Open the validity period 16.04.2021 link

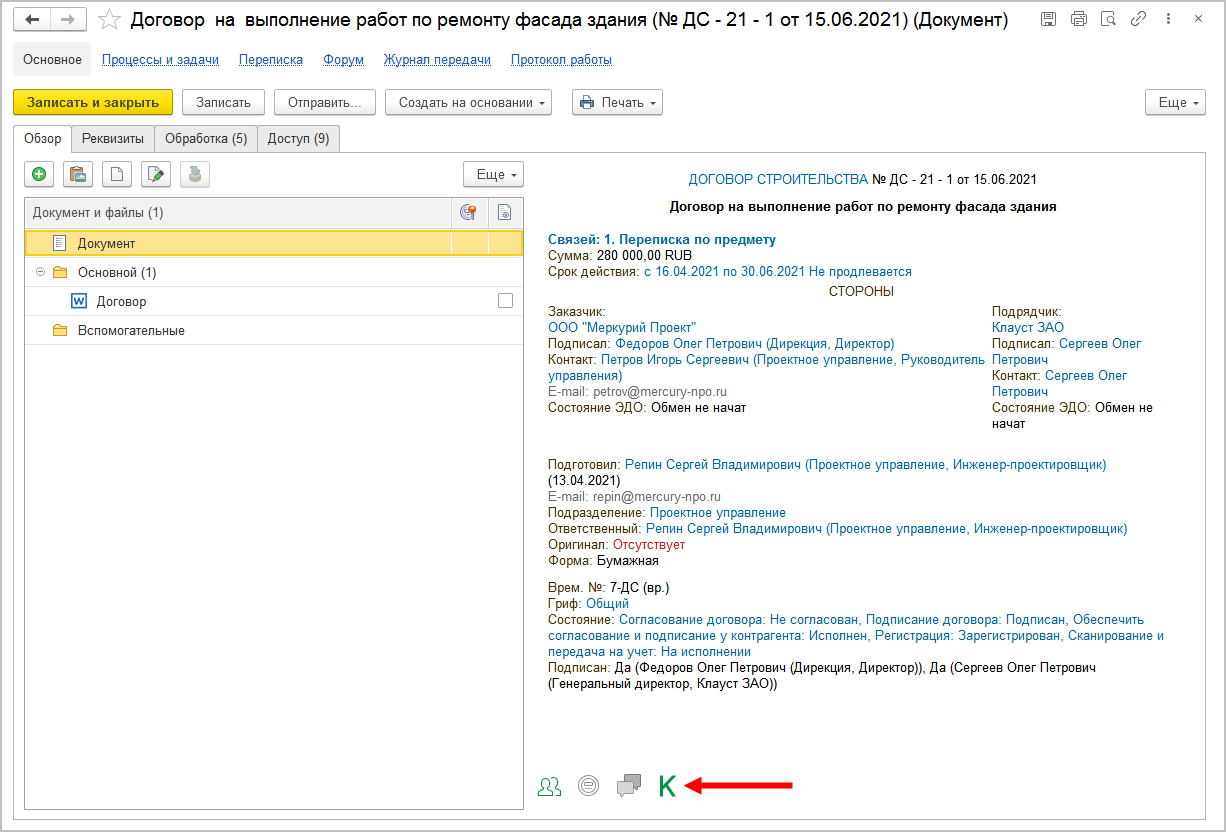point(777,271)
